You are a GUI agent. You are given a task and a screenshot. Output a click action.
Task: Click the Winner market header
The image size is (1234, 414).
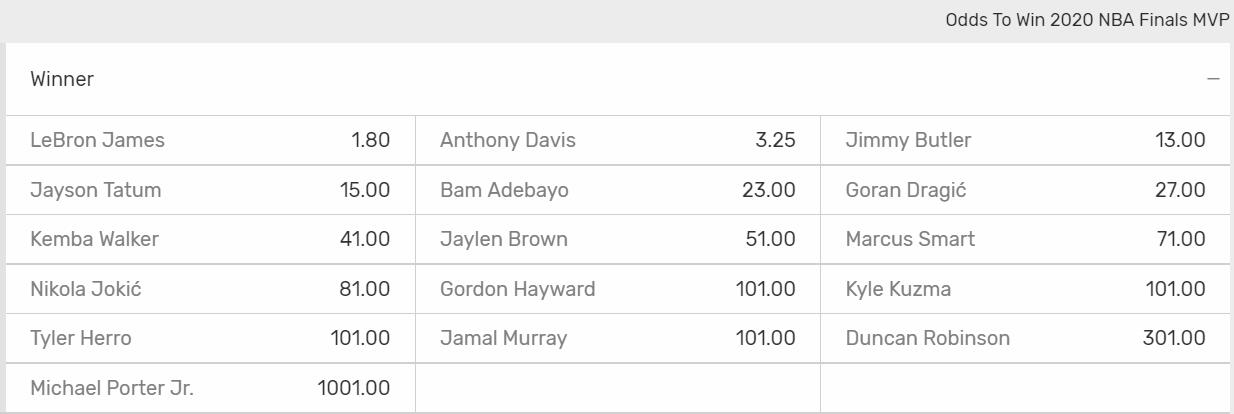click(x=62, y=79)
